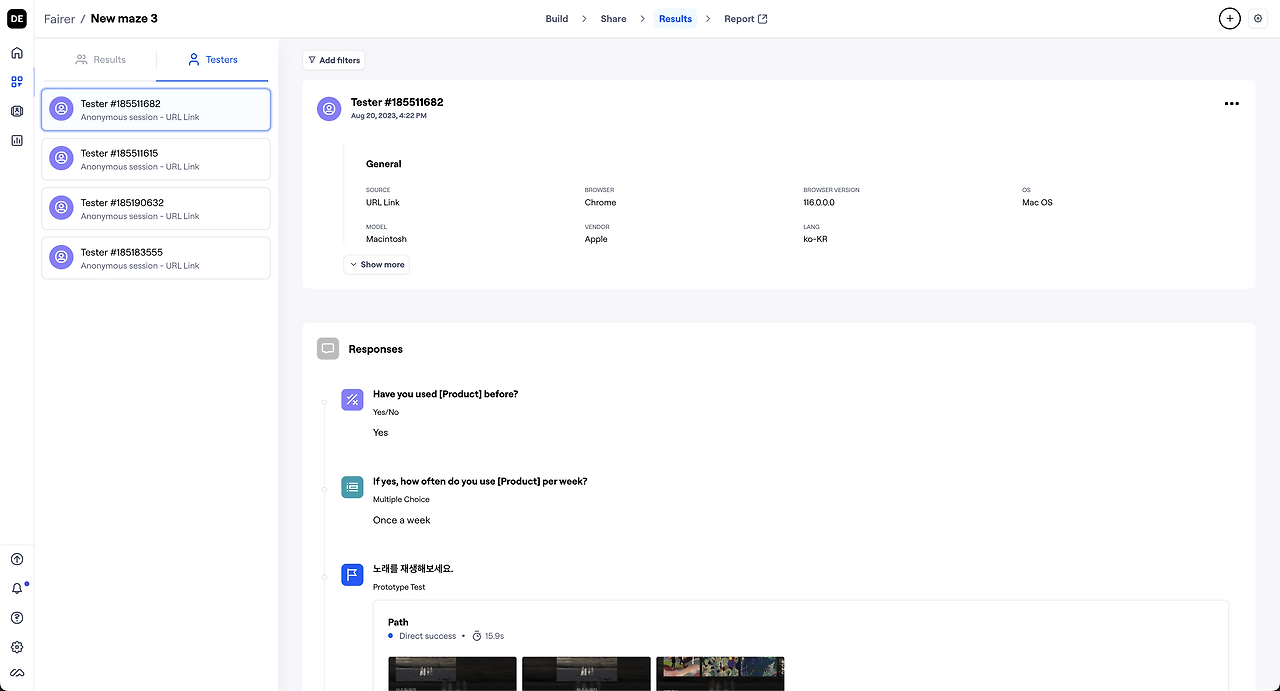
Task: Switch to the Testers tab
Action: point(213,60)
